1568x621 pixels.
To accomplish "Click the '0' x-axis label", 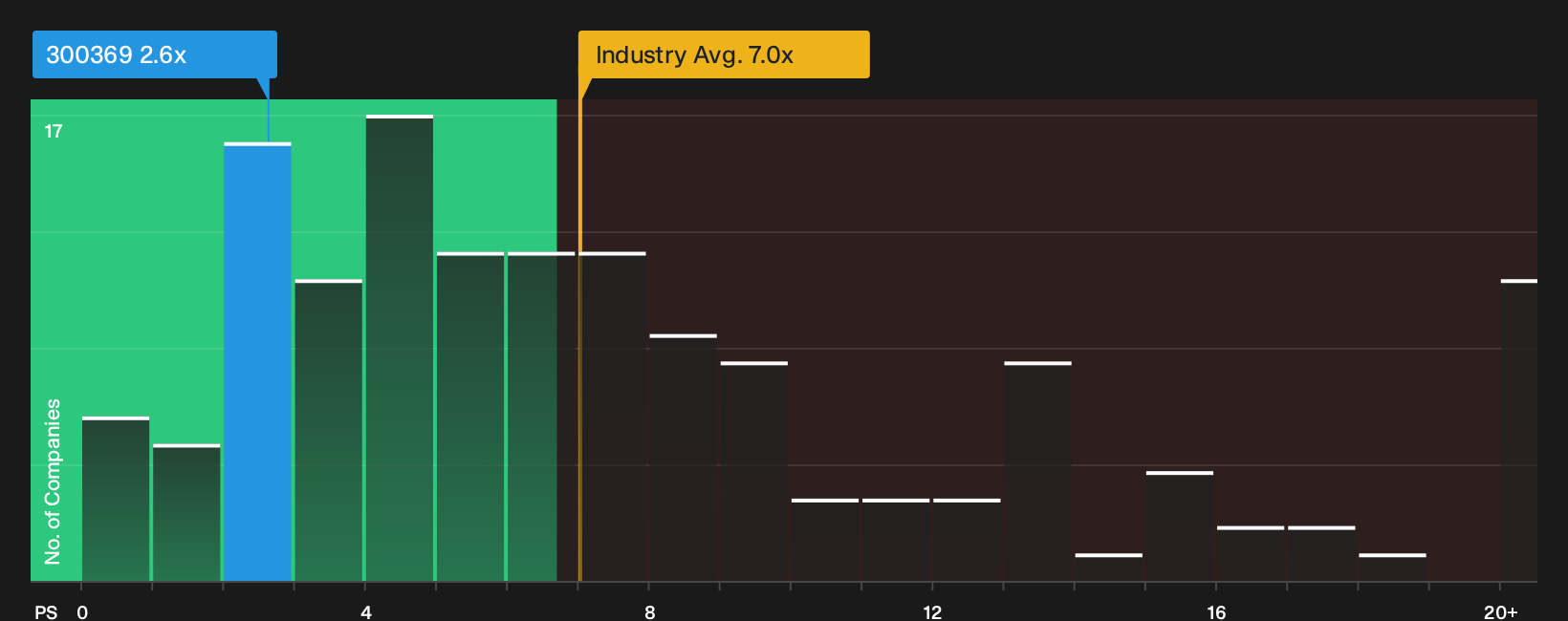I will point(82,612).
